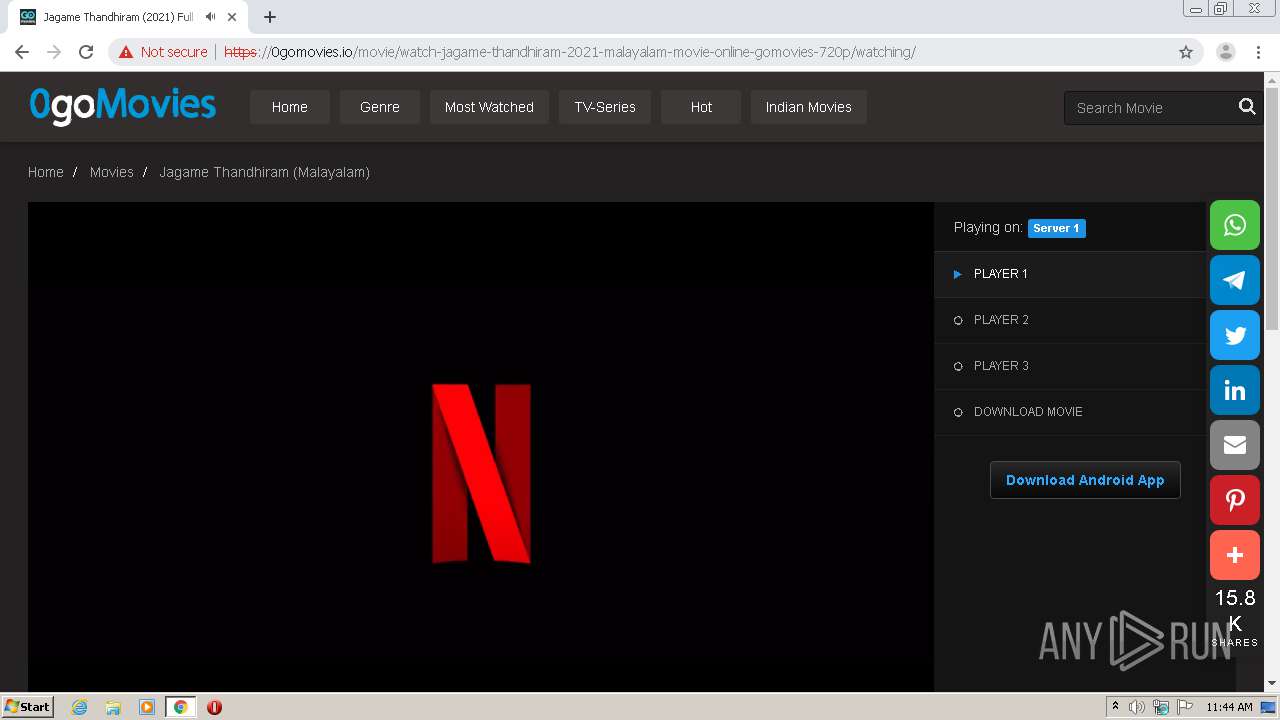This screenshot has width=1280, height=720.
Task: Open Opera icon in taskbar
Action: (x=214, y=707)
